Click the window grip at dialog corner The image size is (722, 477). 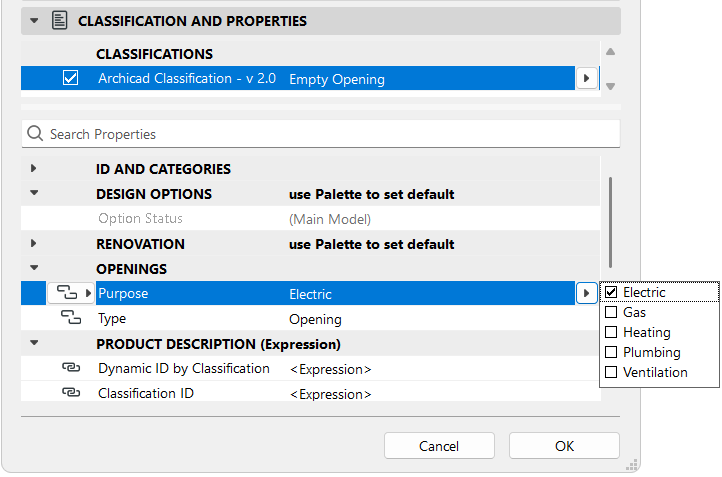click(x=632, y=465)
